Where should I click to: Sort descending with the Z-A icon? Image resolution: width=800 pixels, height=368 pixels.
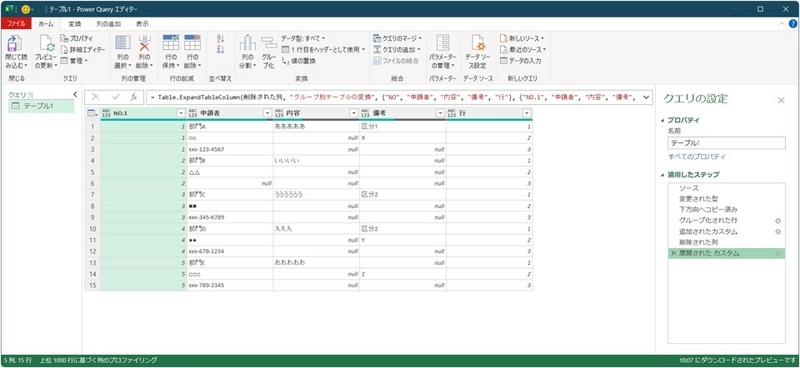pyautogui.click(x=220, y=50)
